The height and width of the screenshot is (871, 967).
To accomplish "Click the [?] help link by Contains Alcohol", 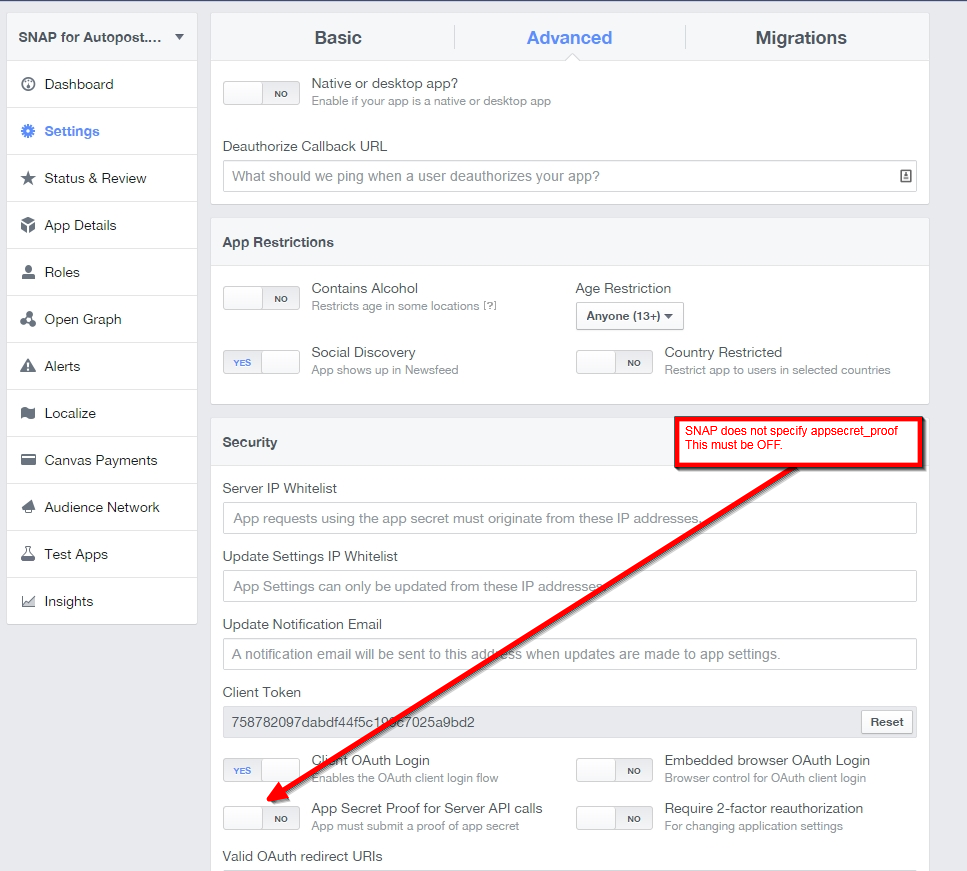I will pyautogui.click(x=490, y=305).
